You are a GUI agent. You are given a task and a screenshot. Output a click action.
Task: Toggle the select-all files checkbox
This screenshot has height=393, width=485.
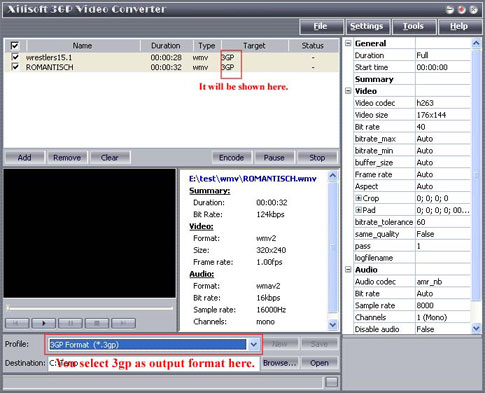coord(15,45)
